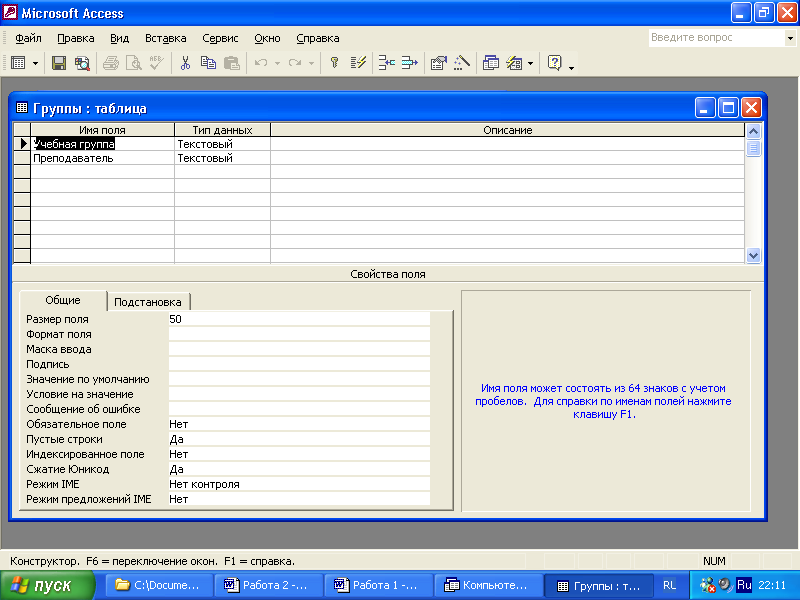Click the Spelling check icon

pos(157,63)
